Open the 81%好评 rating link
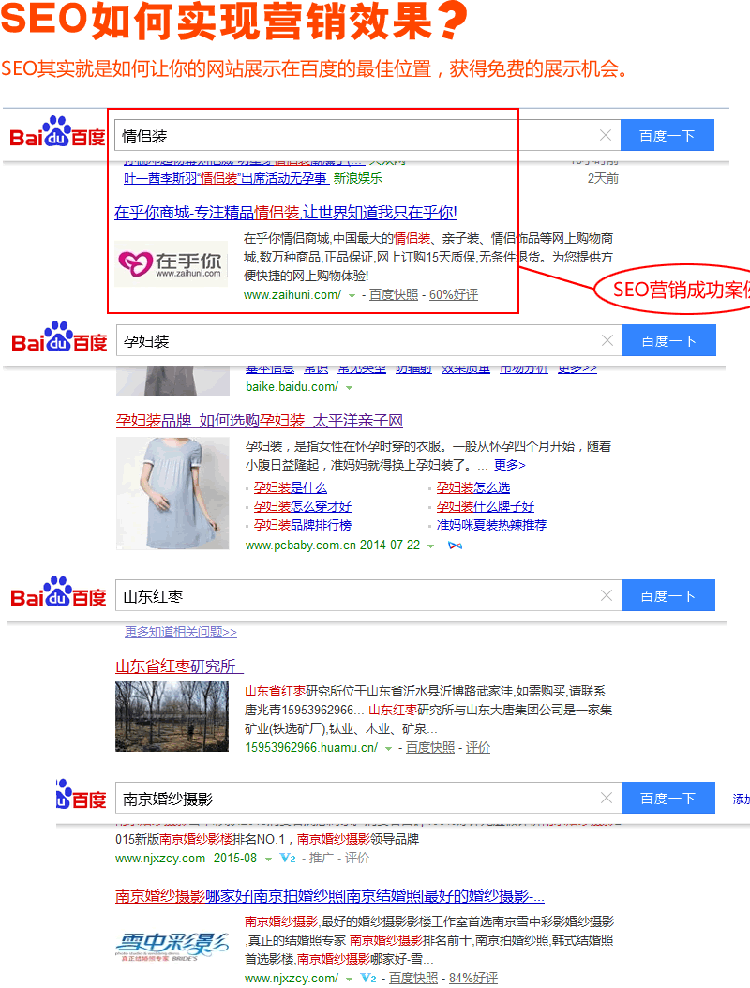The image size is (750, 988). (x=473, y=978)
